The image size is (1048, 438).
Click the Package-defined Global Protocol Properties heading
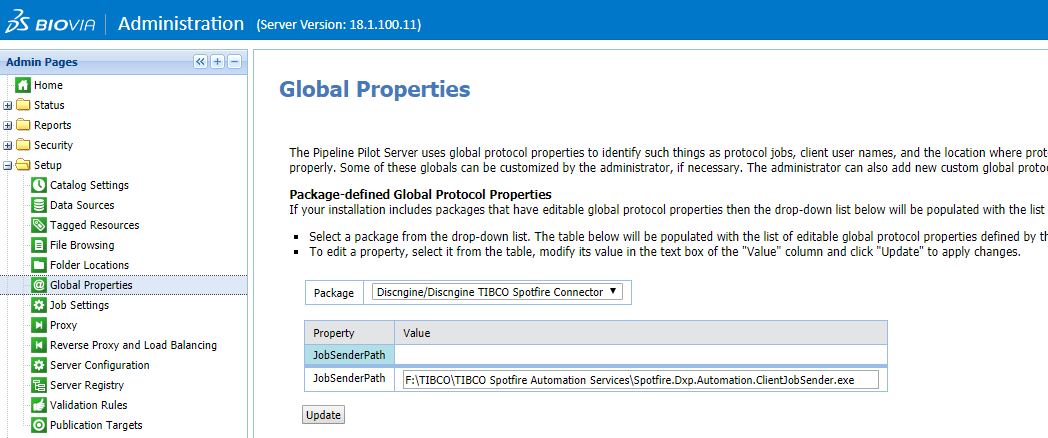pos(420,195)
